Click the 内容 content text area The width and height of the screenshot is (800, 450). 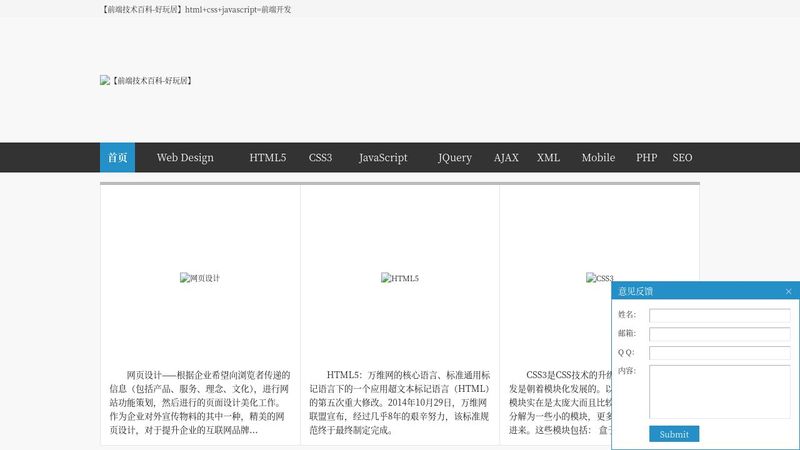click(719, 391)
